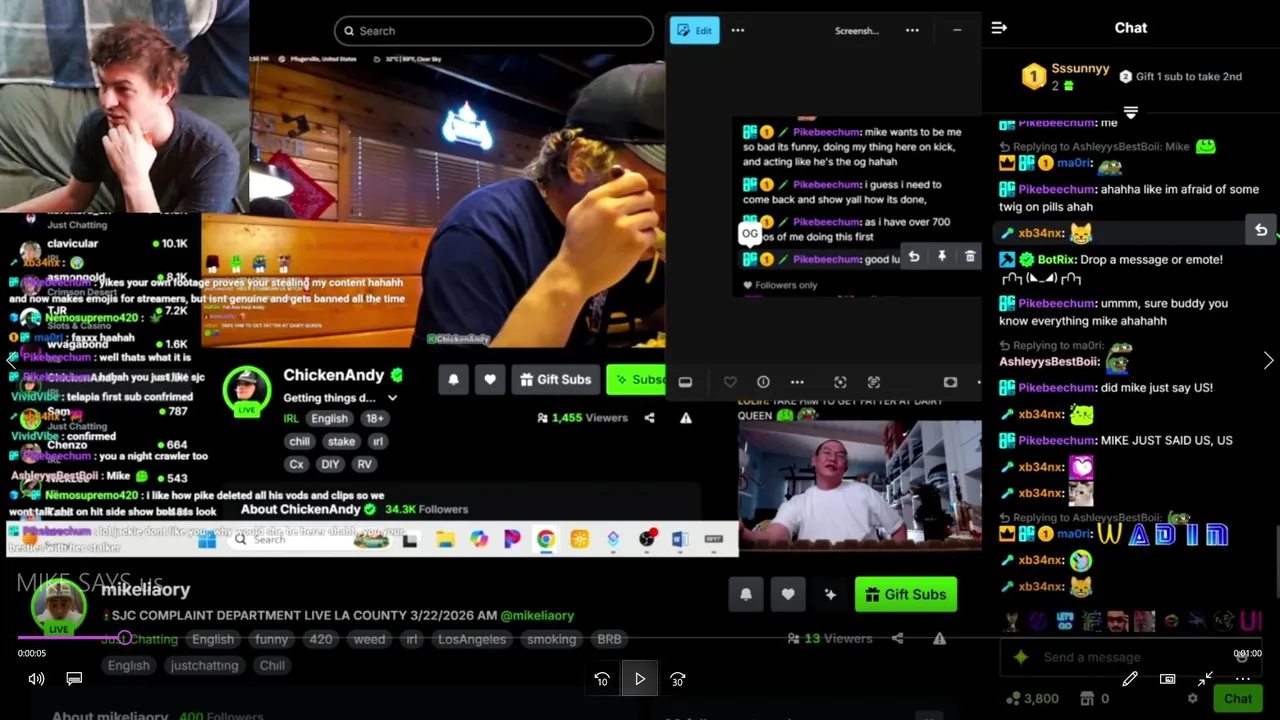Image resolution: width=1280 pixels, height=720 pixels.
Task: Select the weed tag
Action: tap(369, 639)
